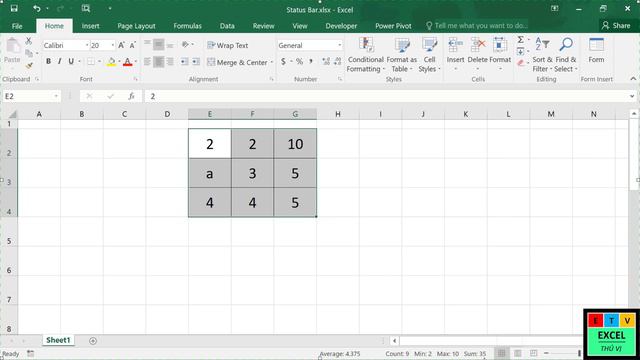This screenshot has height=360, width=640.
Task: Click the Format Painter brush icon
Action: pos(29,65)
